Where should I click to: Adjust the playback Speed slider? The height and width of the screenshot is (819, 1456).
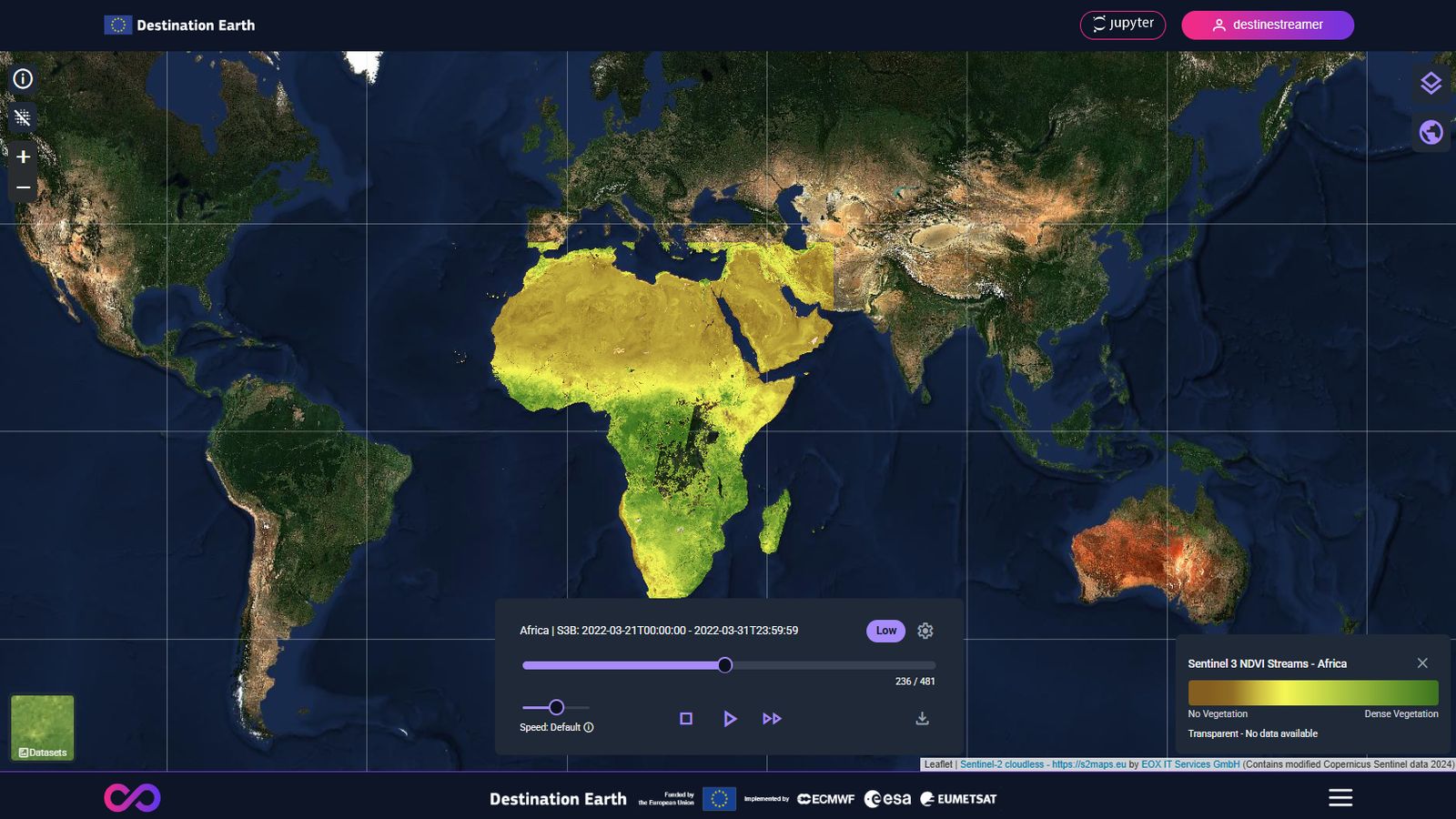coord(557,707)
